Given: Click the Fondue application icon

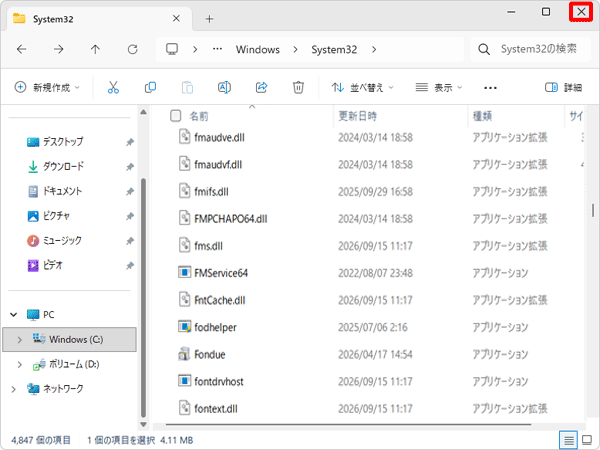Looking at the screenshot, I should point(184,354).
